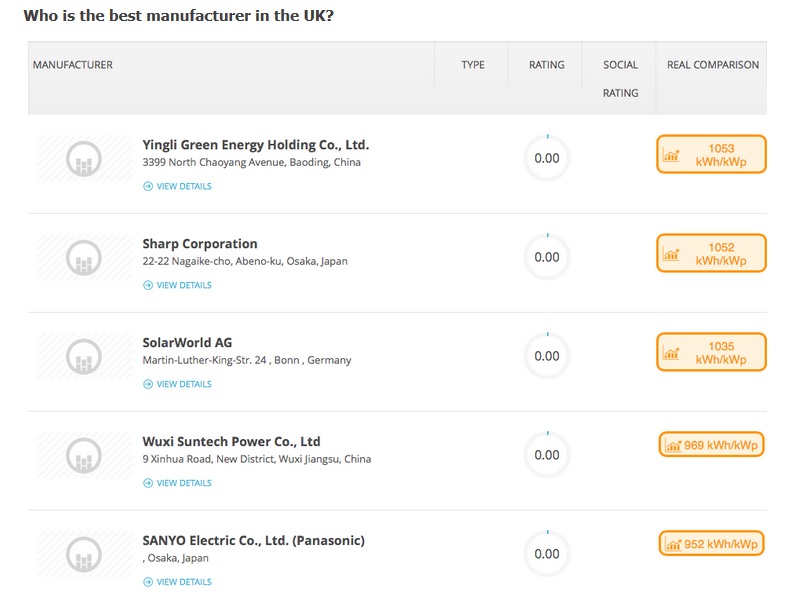793x599 pixels.
Task: Click chart icon in 969 kWh/kWp badge
Action: (x=673, y=446)
